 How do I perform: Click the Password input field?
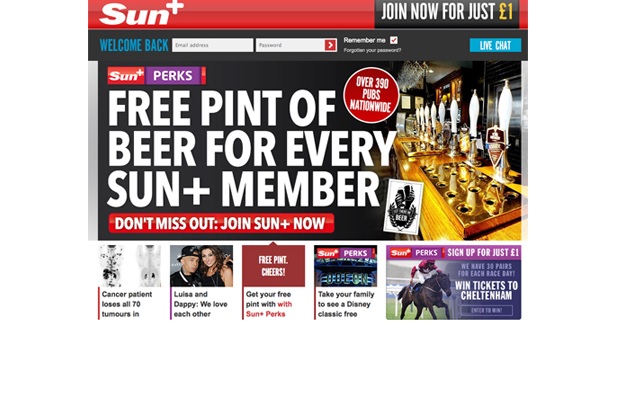coord(291,45)
